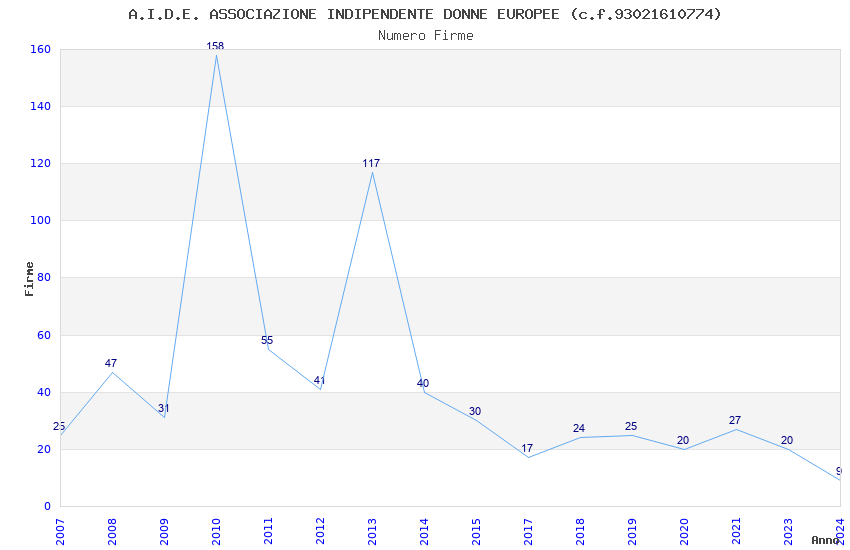Click the data label 27 for 2021
Viewport: 850px width, 550px height.
(x=735, y=420)
